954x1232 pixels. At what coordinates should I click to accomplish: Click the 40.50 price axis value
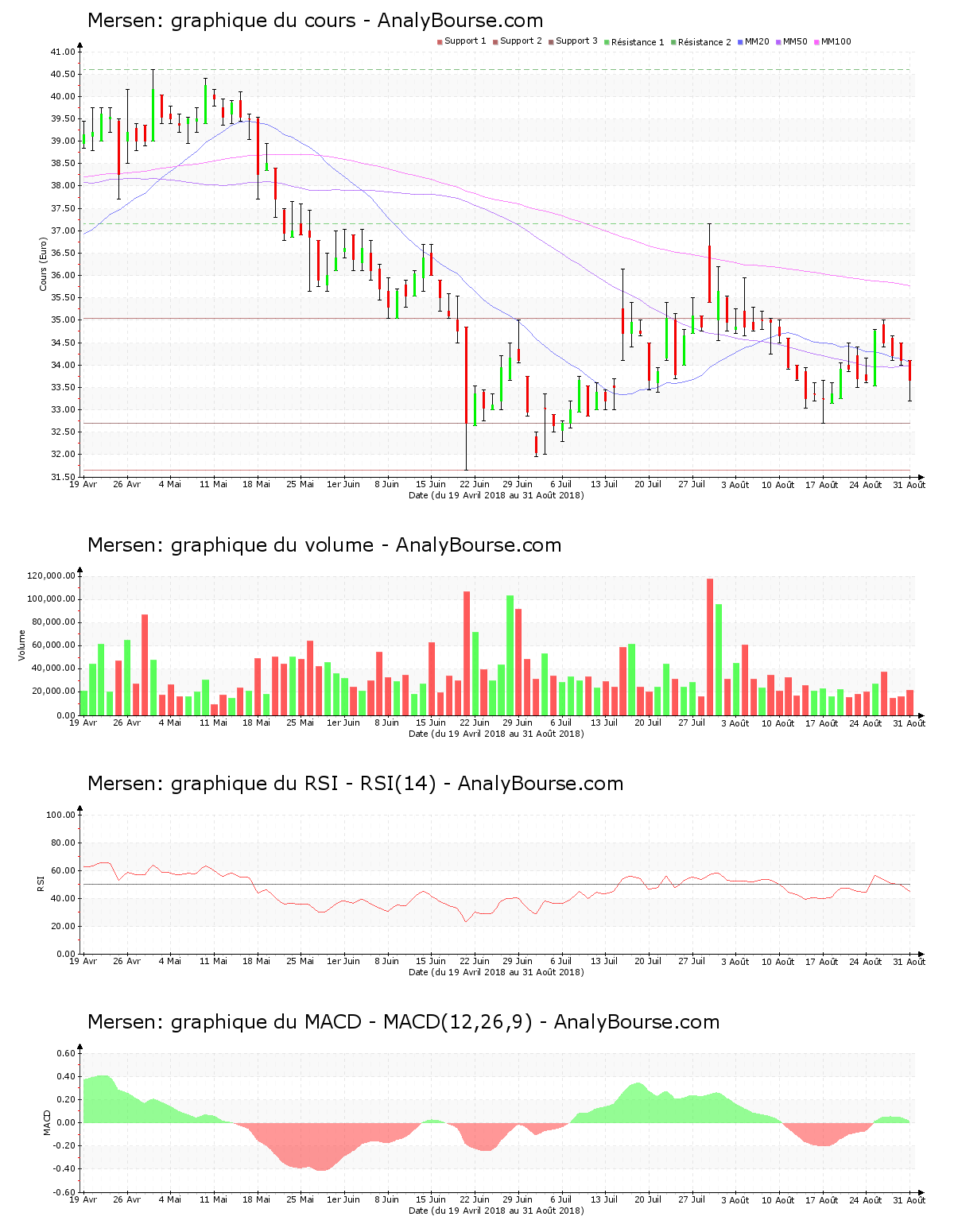click(63, 75)
